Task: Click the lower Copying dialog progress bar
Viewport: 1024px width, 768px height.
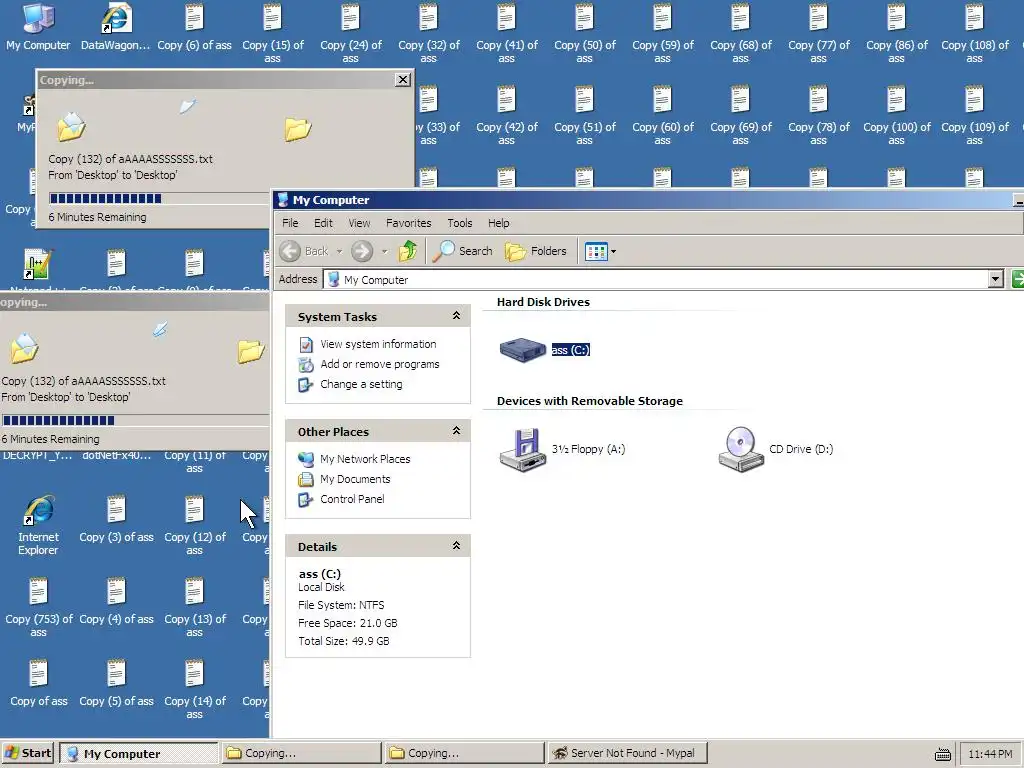Action: point(135,421)
